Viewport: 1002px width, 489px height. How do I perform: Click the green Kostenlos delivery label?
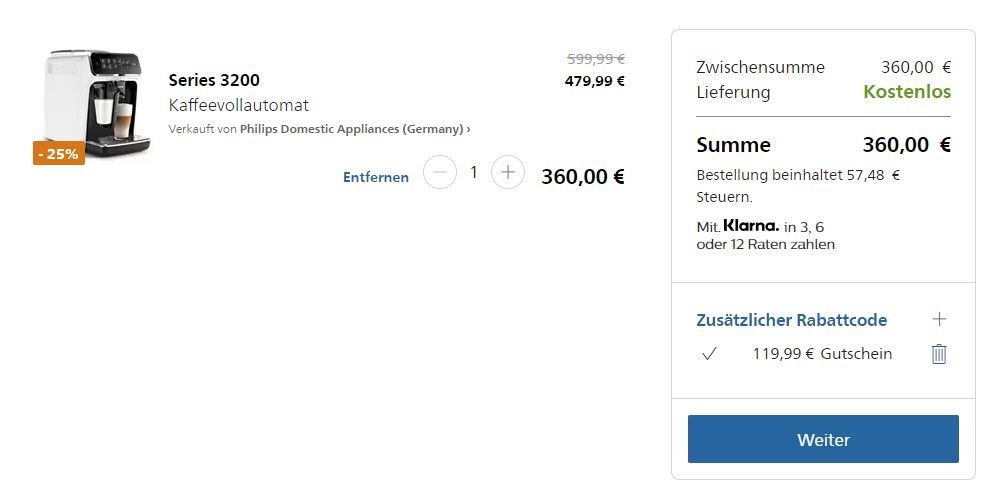(907, 91)
